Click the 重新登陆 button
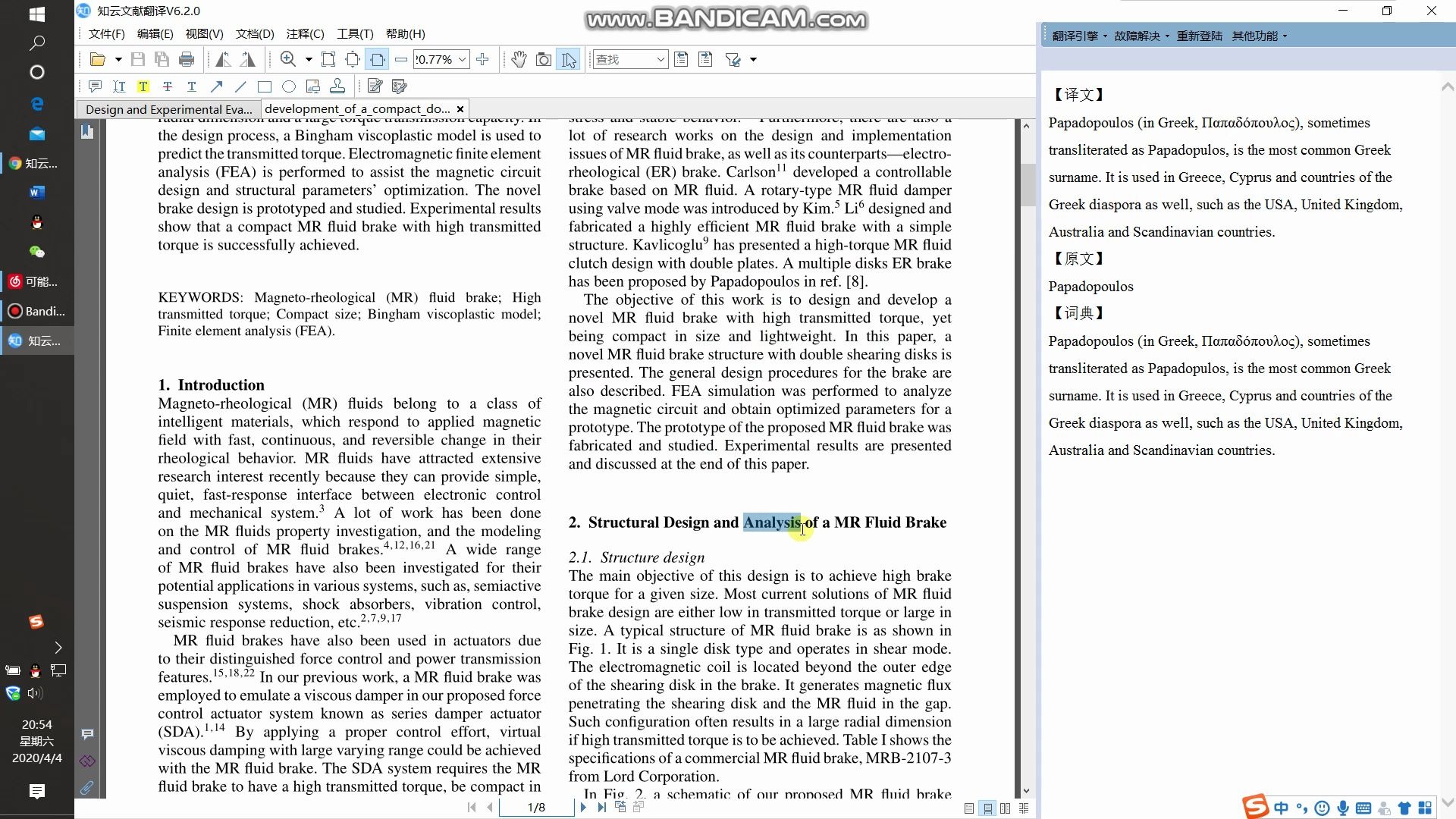 [x=1199, y=36]
